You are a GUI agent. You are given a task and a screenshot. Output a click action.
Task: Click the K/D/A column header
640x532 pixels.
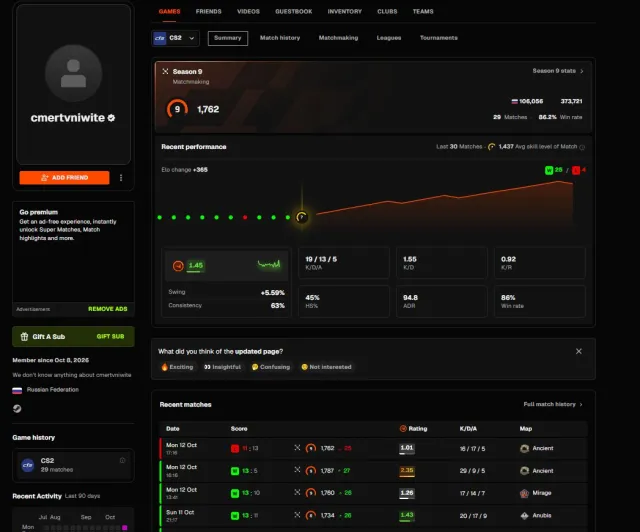[468, 429]
